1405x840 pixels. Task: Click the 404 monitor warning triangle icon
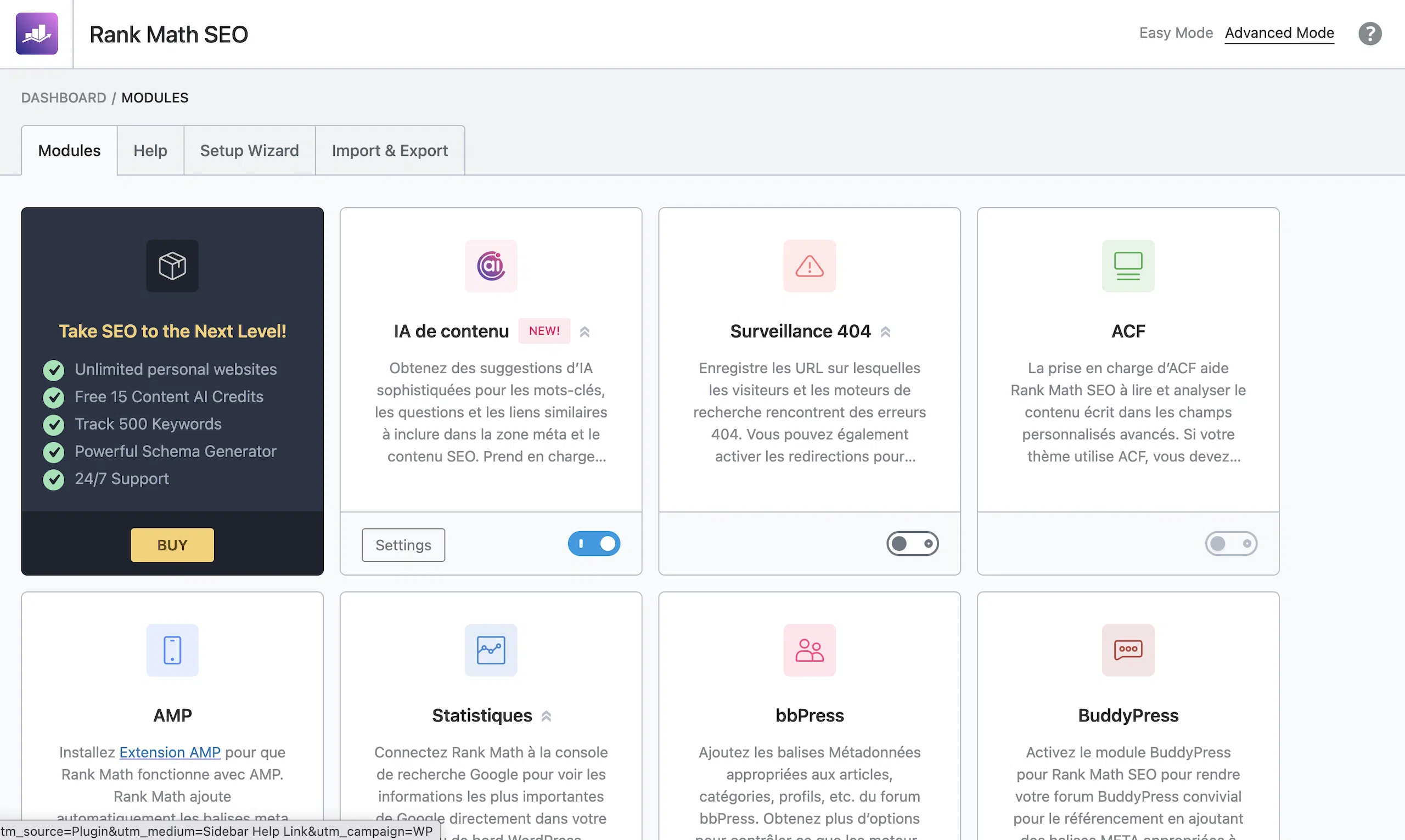pos(809,266)
